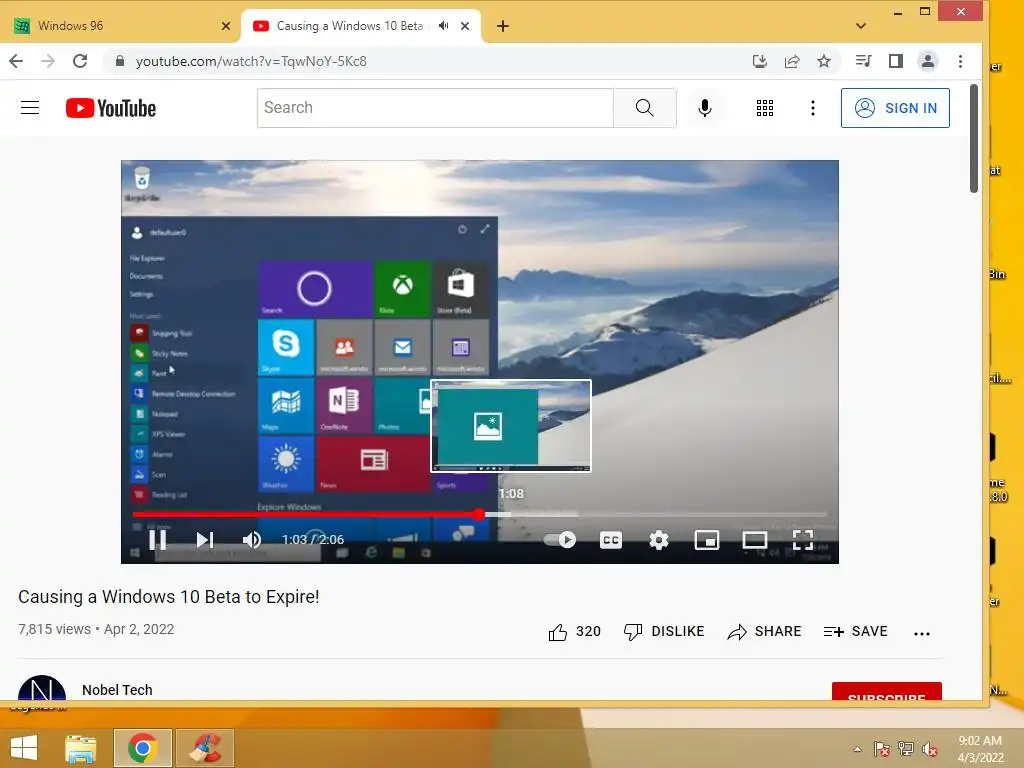Open the player settings gear
The width and height of the screenshot is (1024, 768).
click(x=659, y=539)
